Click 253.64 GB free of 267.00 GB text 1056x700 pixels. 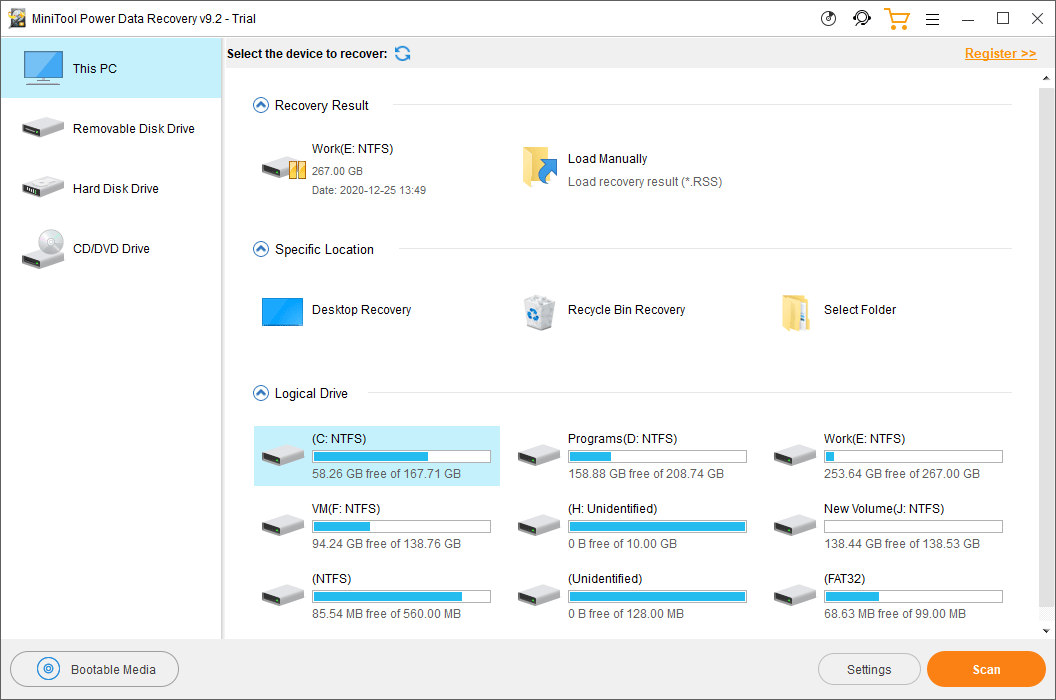click(902, 474)
